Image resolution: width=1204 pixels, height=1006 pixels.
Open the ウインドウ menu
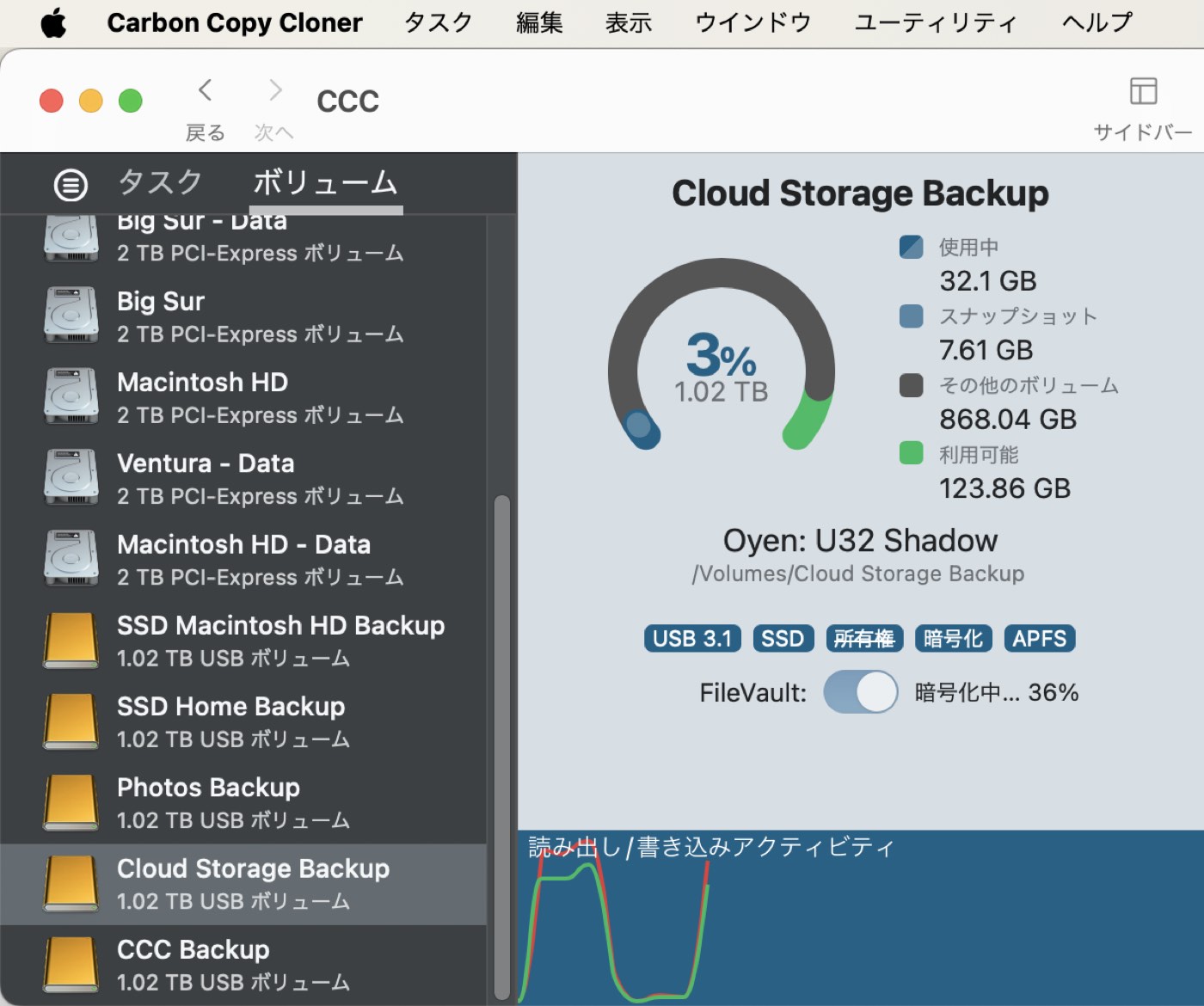tap(752, 23)
